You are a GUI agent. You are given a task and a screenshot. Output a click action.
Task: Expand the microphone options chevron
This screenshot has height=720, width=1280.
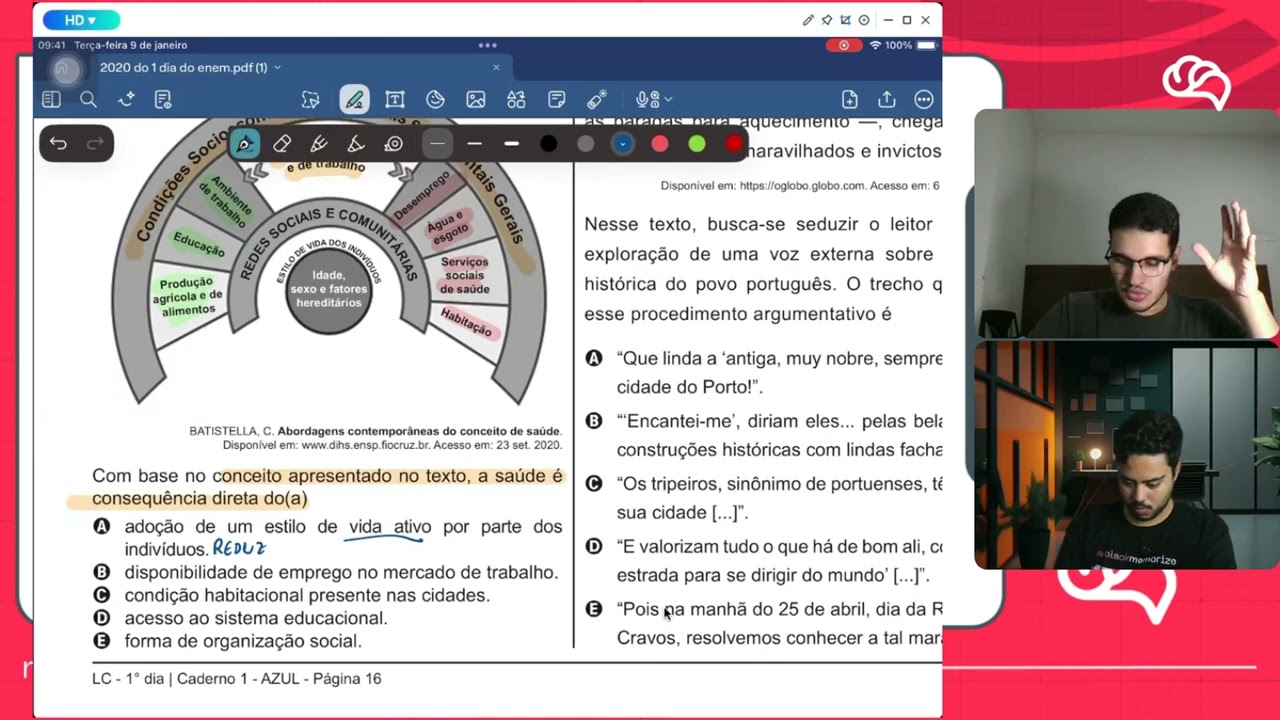click(668, 100)
